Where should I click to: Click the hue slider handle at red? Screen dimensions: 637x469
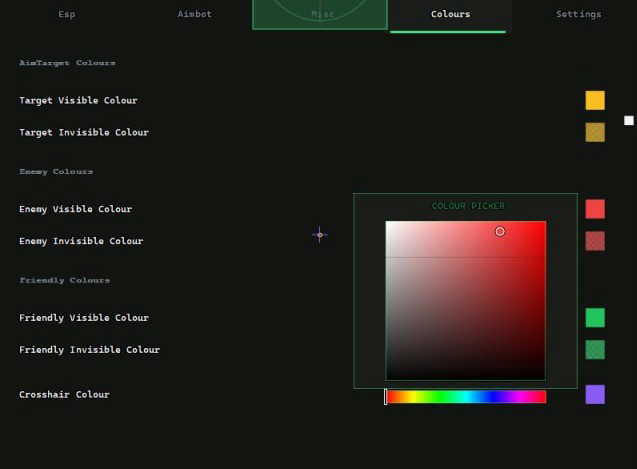tap(386, 397)
